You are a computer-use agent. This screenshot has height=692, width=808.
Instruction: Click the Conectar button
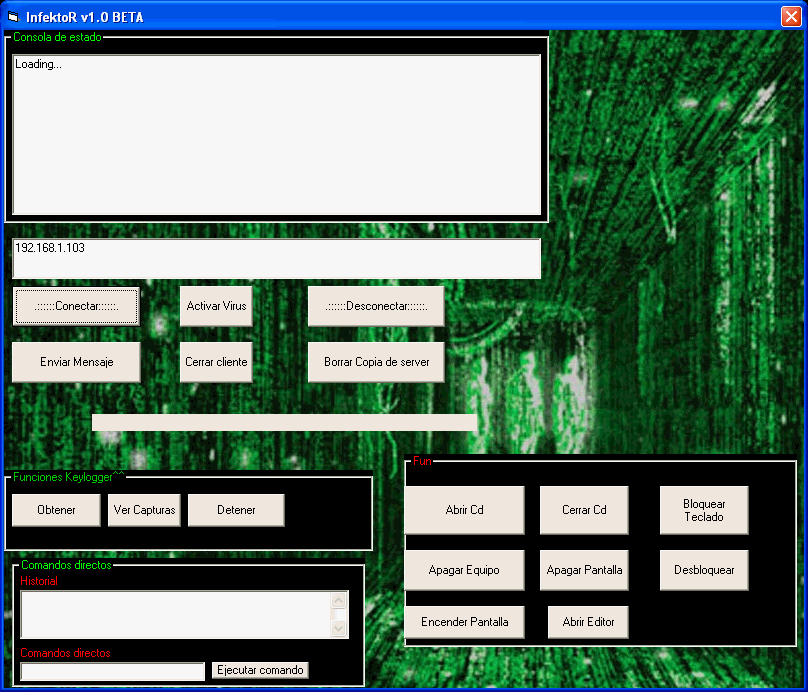click(76, 306)
